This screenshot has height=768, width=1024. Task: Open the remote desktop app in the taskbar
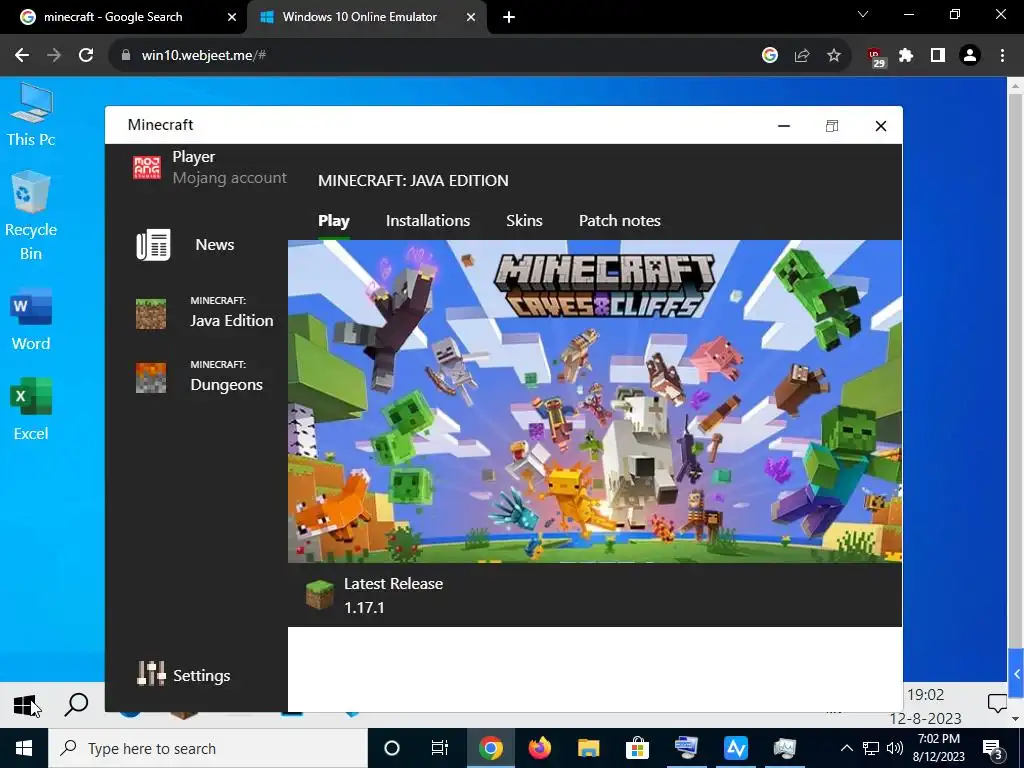686,748
